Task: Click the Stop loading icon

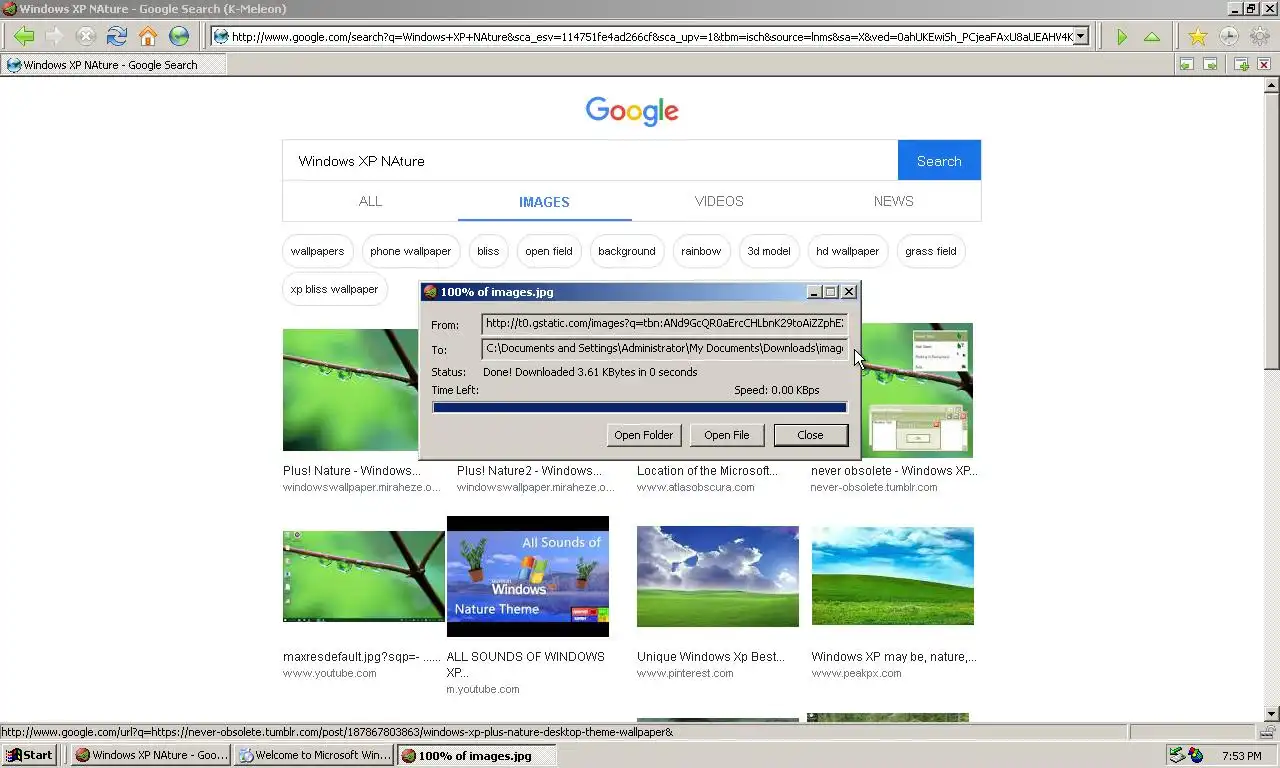Action: point(86,37)
